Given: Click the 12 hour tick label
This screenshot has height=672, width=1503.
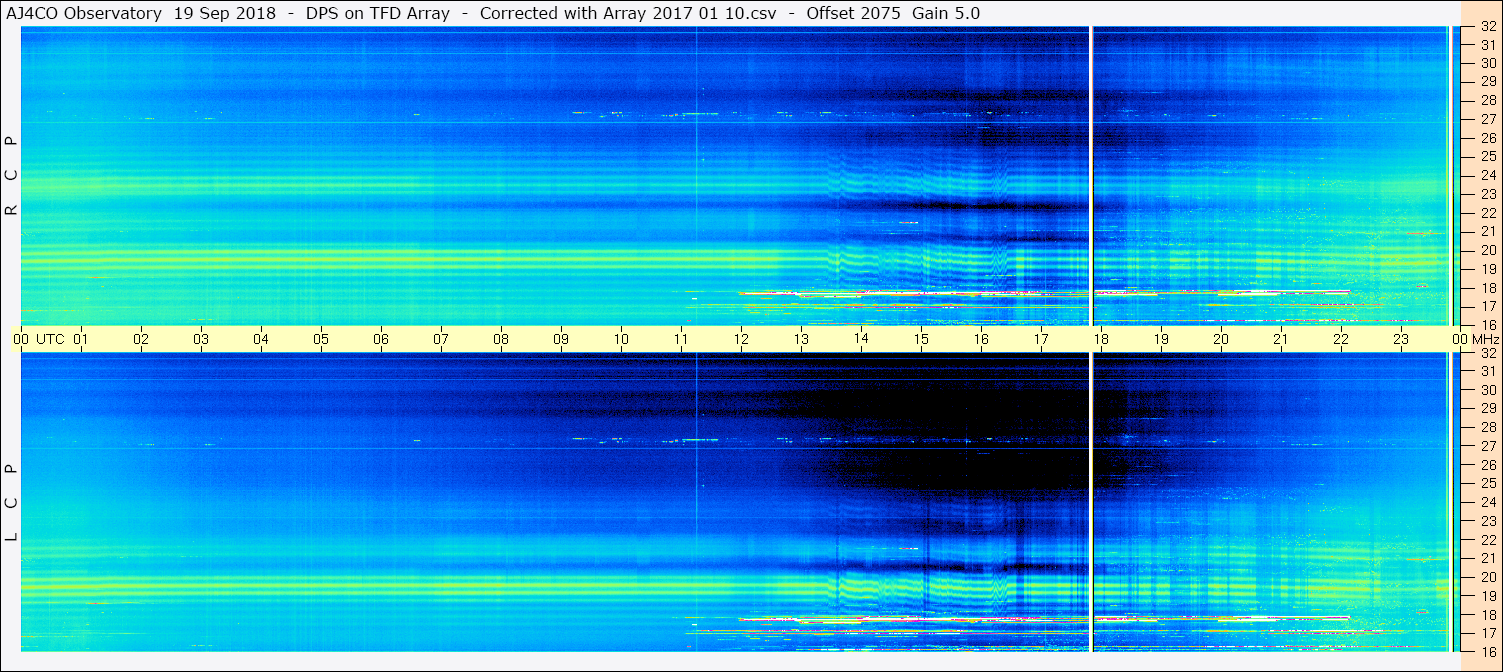Looking at the screenshot, I should pyautogui.click(x=741, y=339).
